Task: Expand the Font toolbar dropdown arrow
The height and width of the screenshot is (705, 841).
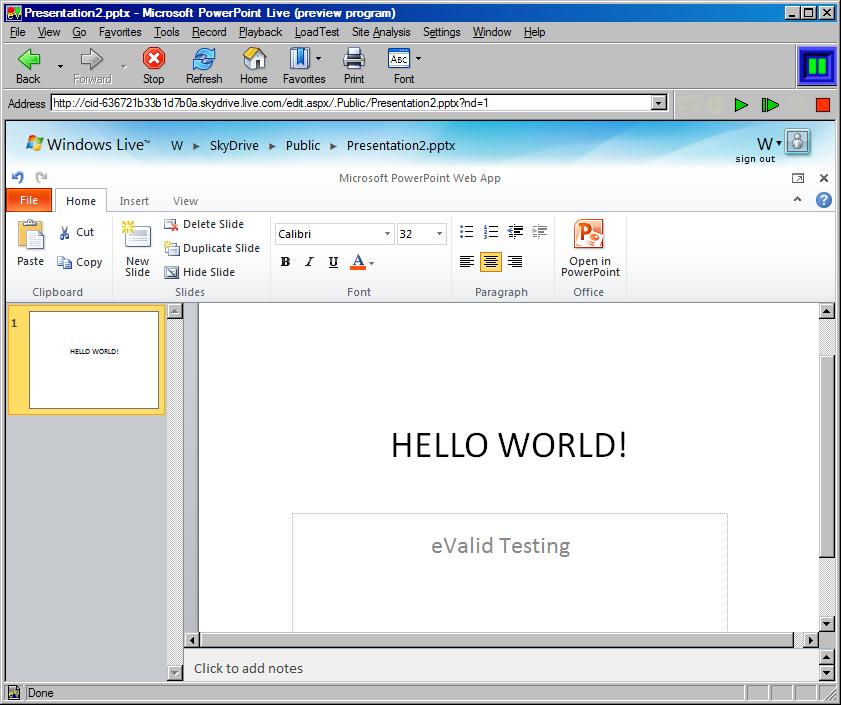Action: click(x=418, y=58)
